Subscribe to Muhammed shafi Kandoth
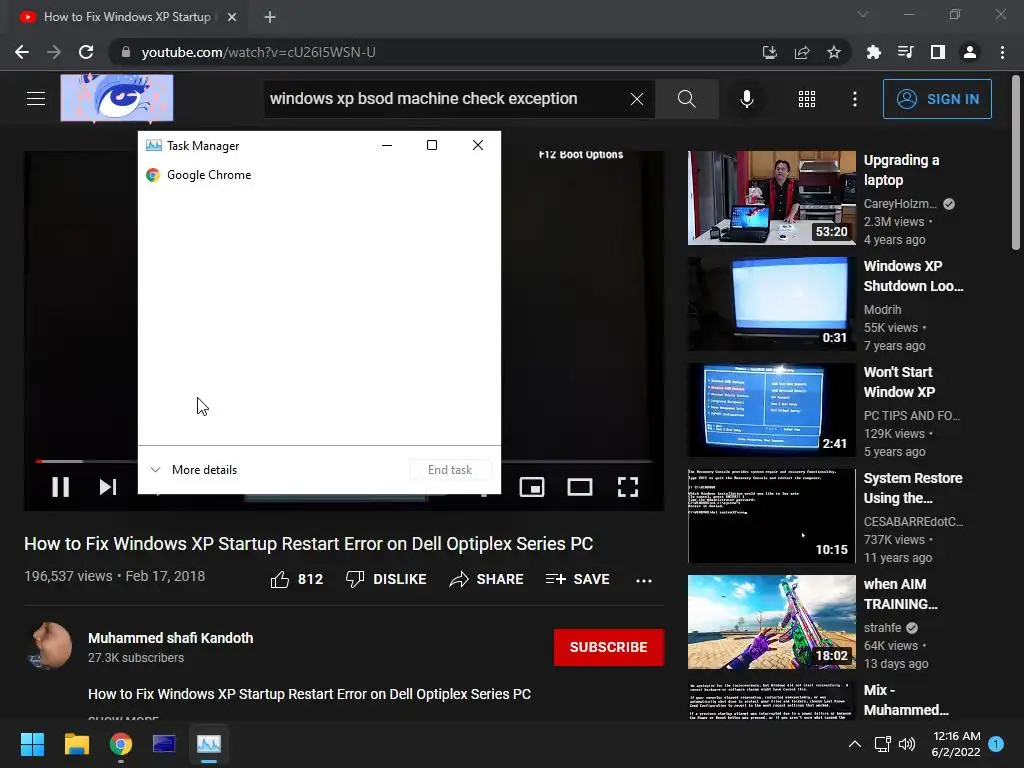 609,647
